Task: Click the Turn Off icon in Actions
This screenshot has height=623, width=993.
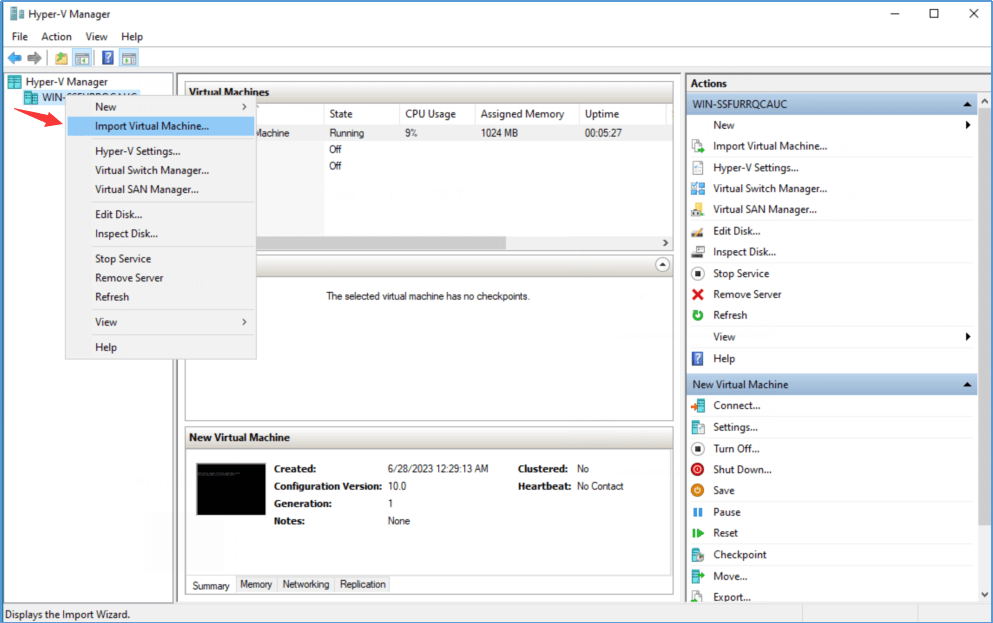Action: [x=698, y=449]
